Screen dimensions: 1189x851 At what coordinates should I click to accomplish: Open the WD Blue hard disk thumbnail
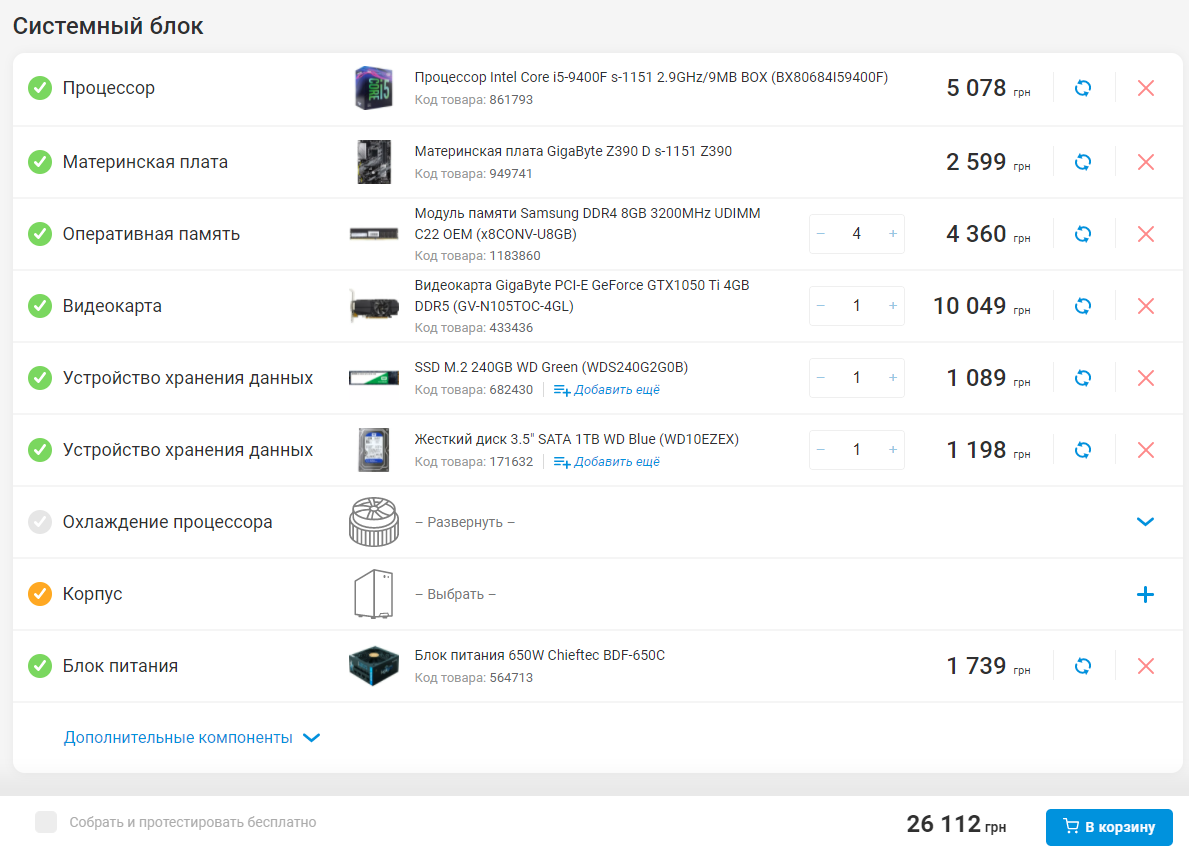(x=374, y=450)
